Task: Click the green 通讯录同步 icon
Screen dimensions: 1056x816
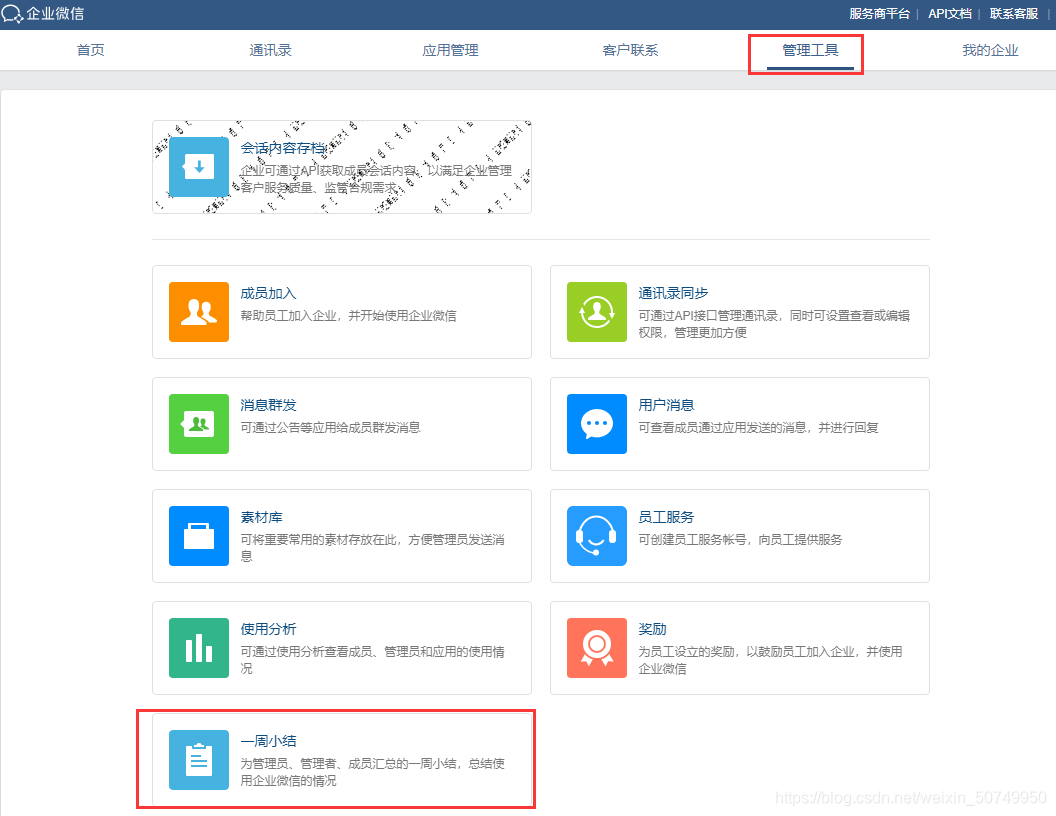Action: coord(597,312)
